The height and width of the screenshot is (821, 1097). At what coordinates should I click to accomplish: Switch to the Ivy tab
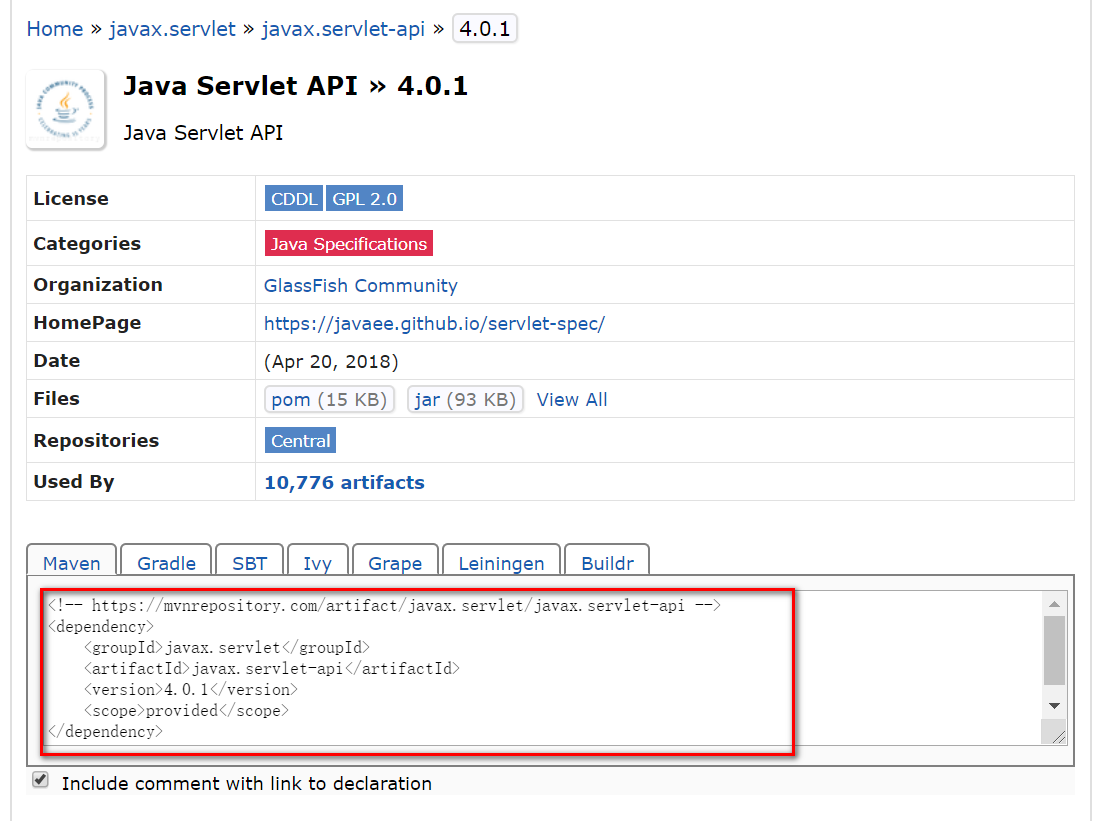(317, 562)
